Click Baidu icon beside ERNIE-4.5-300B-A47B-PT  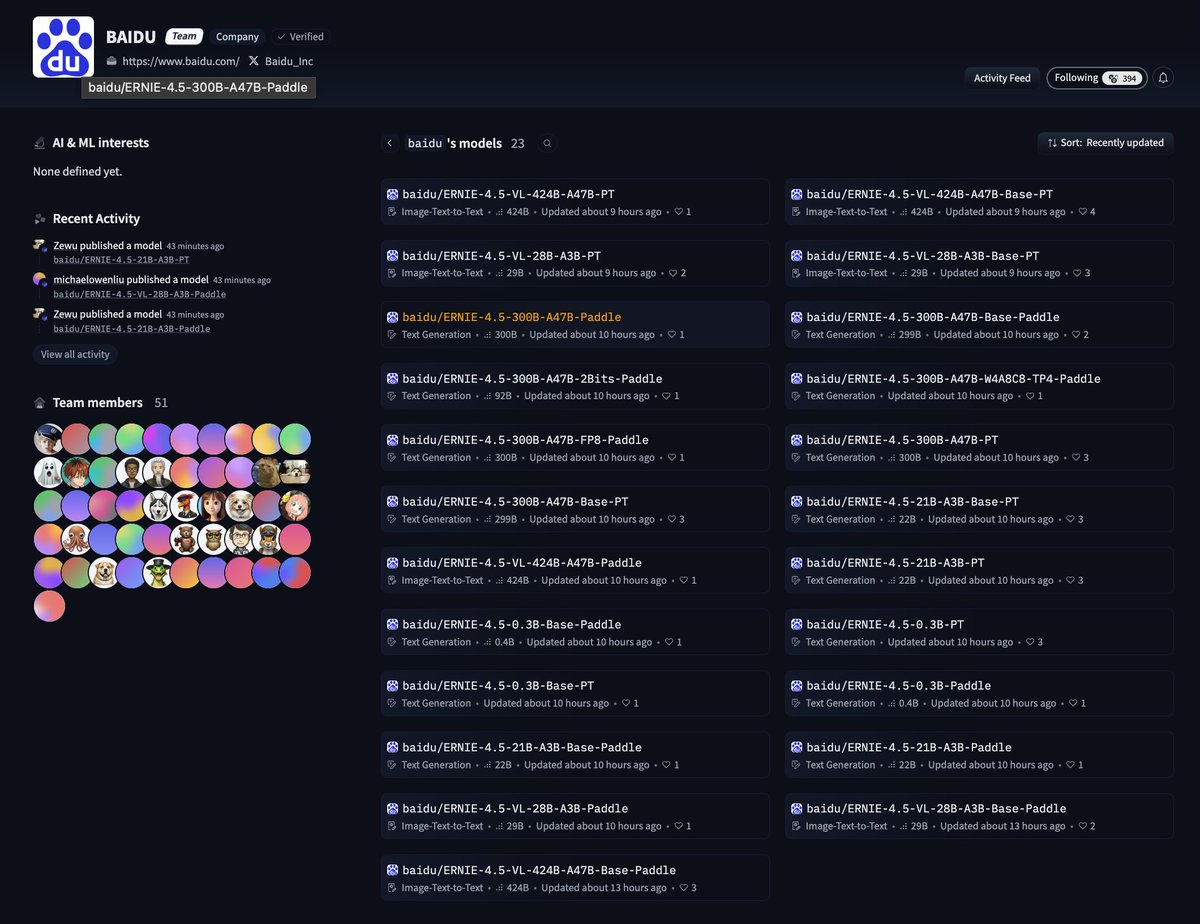tap(797, 440)
